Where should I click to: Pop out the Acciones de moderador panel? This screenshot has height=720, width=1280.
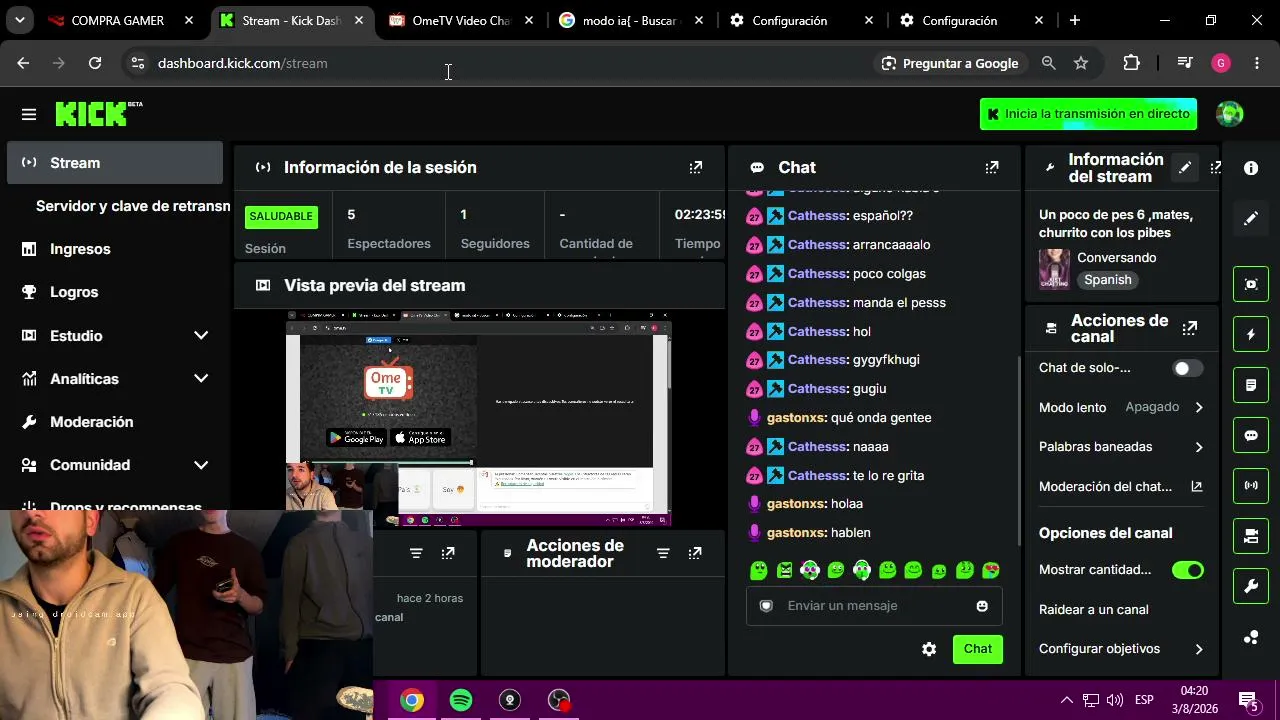(695, 553)
